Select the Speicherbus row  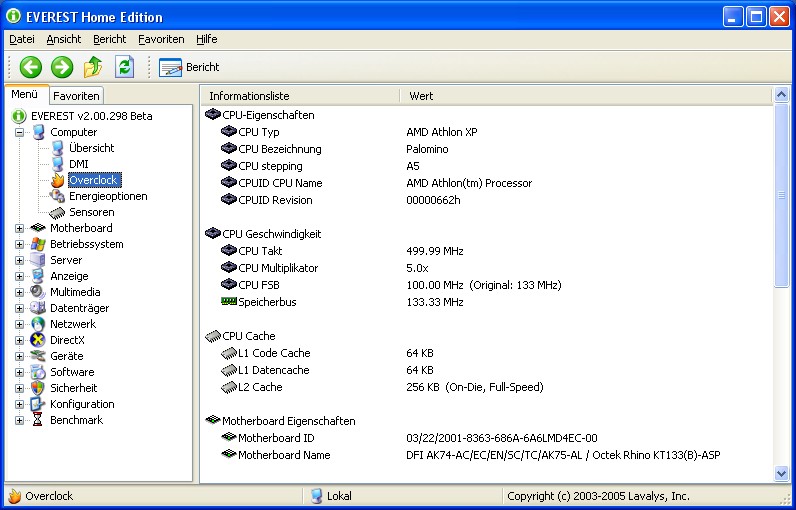487,302
